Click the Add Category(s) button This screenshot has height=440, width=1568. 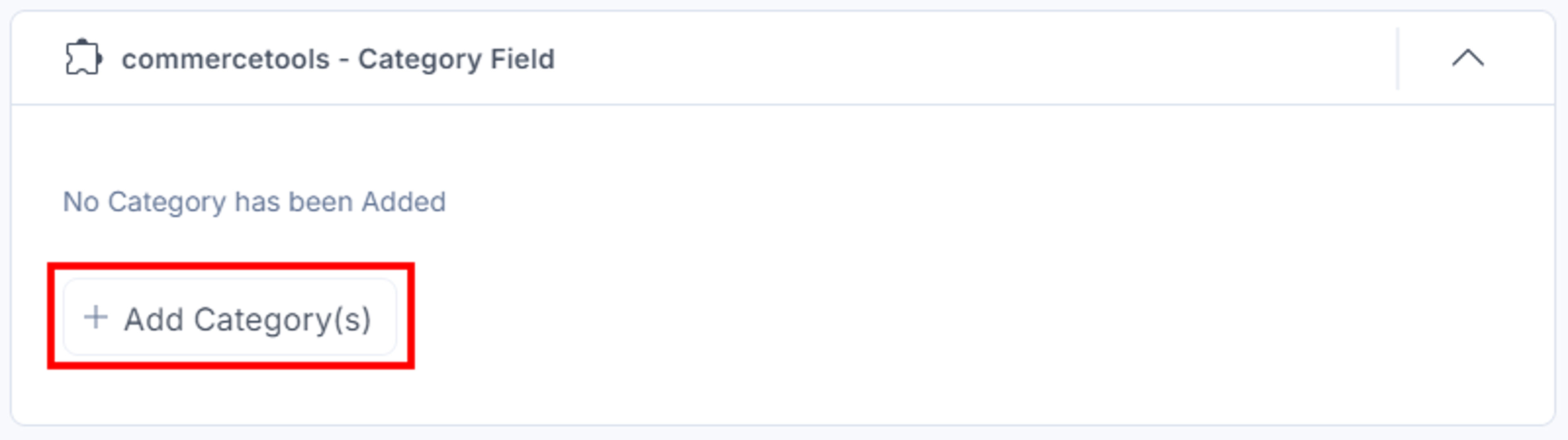230,317
